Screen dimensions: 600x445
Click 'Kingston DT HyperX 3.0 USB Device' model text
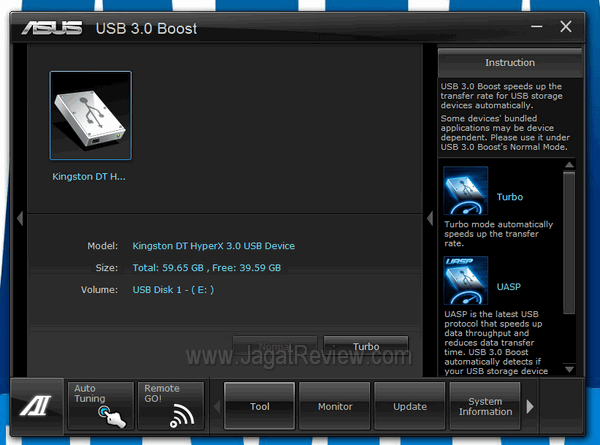pos(214,246)
